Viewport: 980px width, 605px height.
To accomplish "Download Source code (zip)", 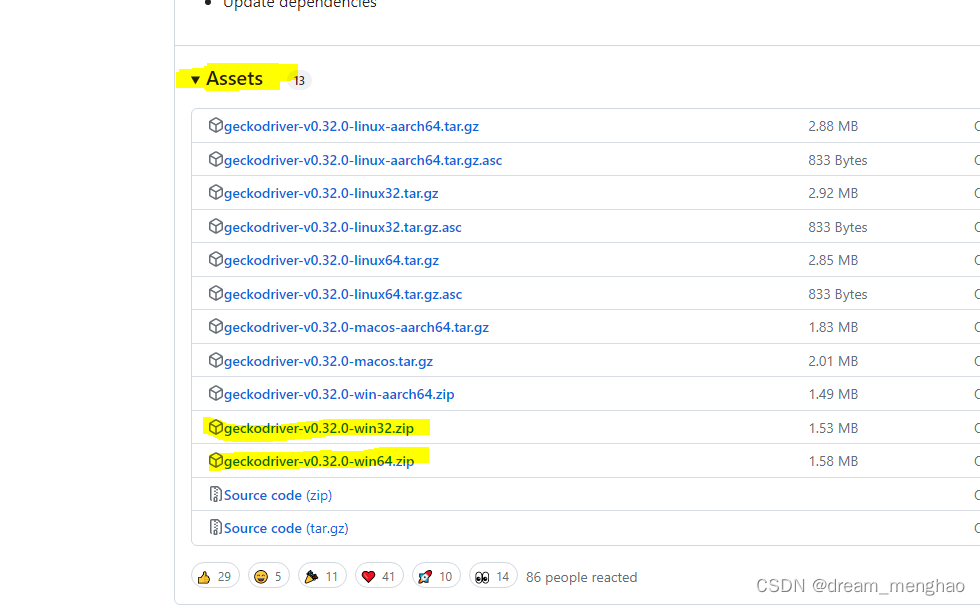I will pos(278,495).
